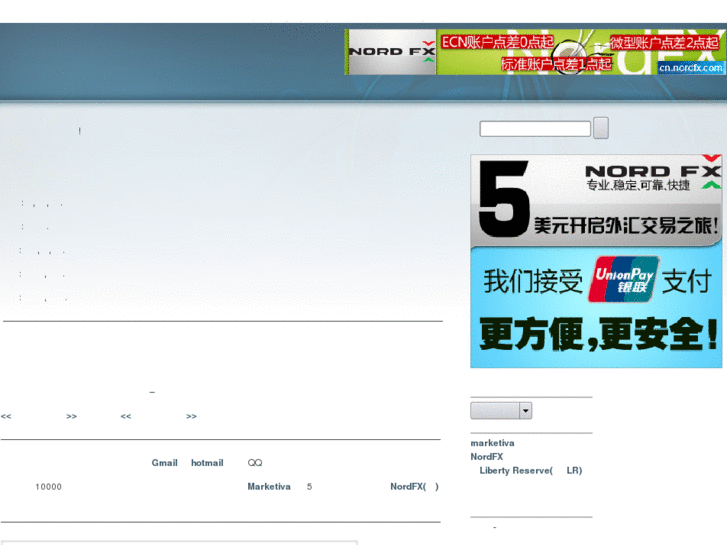Go to first << previous navigation link
The width and height of the screenshot is (727, 545).
(x=6, y=417)
